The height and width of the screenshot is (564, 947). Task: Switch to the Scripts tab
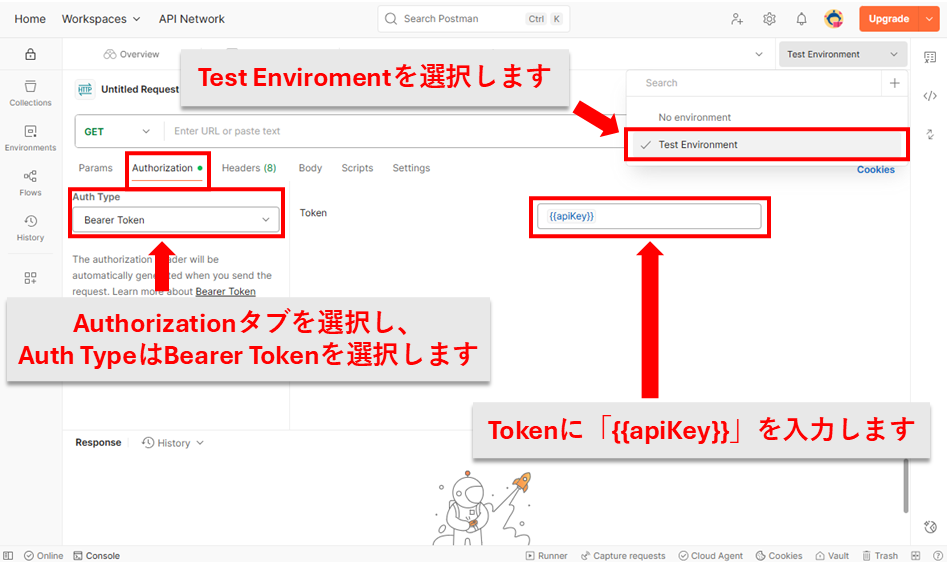358,168
